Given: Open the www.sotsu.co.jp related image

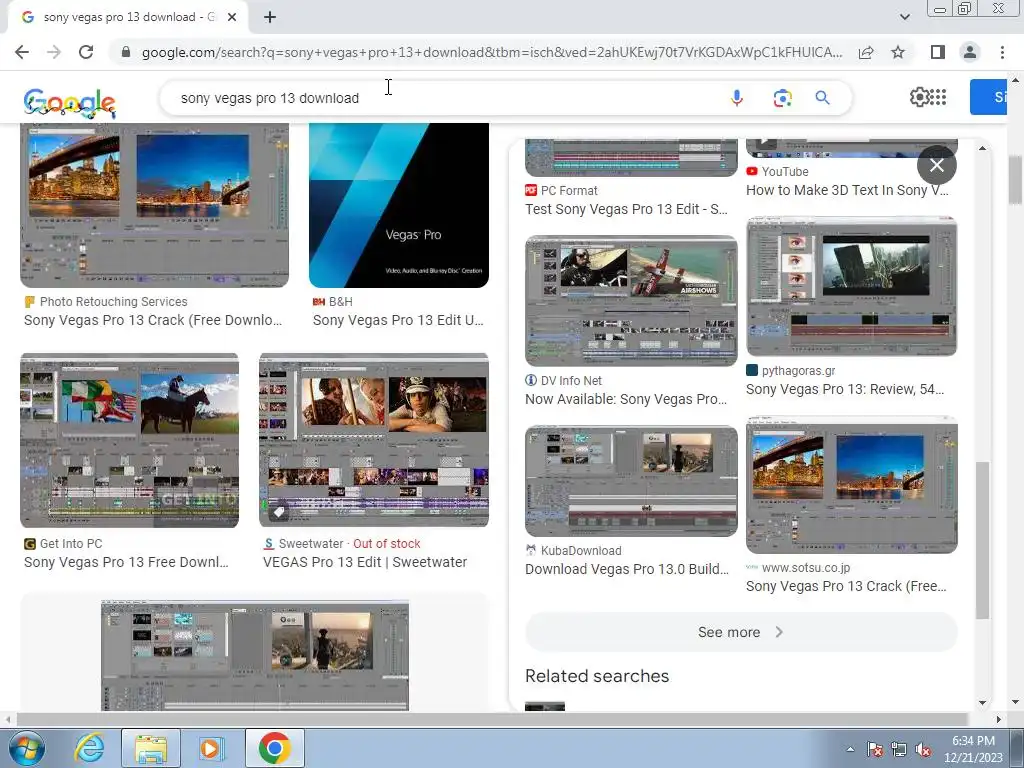Looking at the screenshot, I should [852, 485].
